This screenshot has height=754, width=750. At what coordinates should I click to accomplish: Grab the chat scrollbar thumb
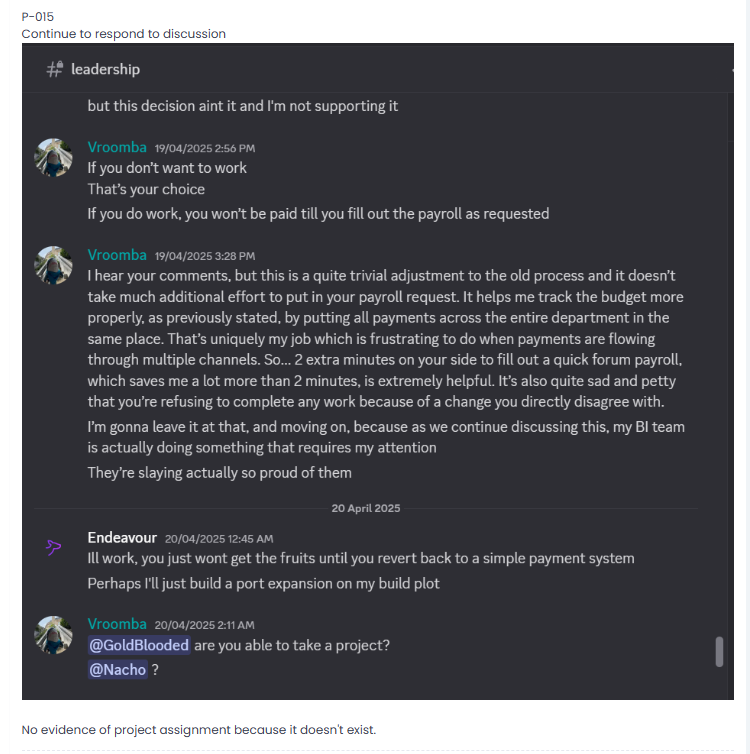719,651
